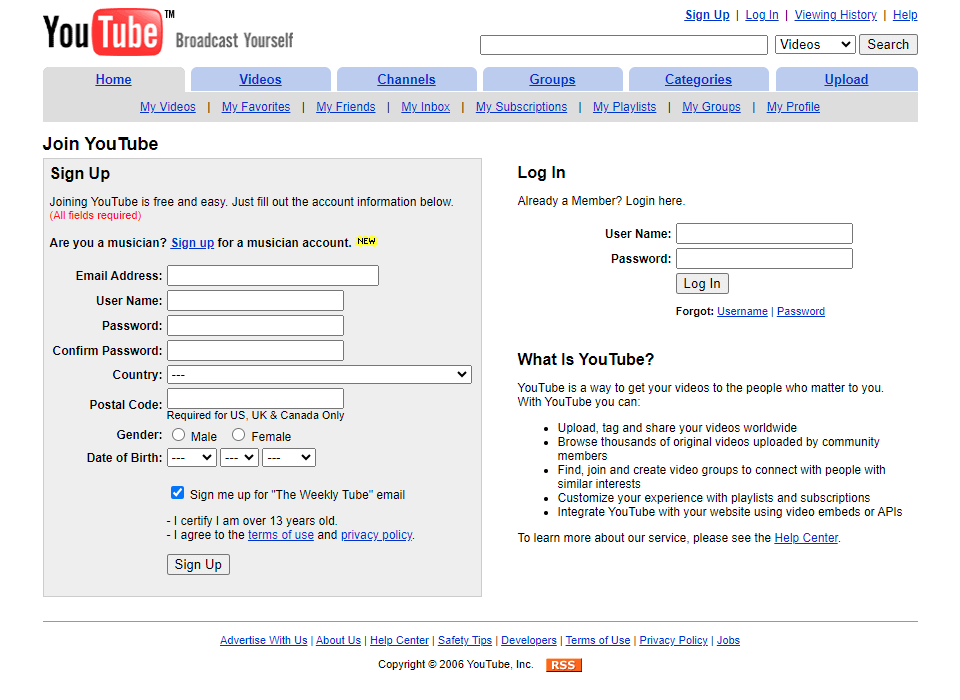Open the search type Videos dropdown
Viewport: 960px width, 700px height.
click(815, 45)
